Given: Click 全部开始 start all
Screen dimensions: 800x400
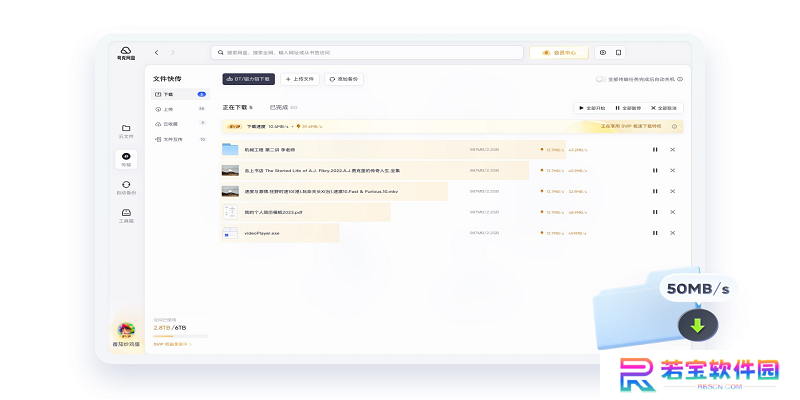Looking at the screenshot, I should (592, 108).
